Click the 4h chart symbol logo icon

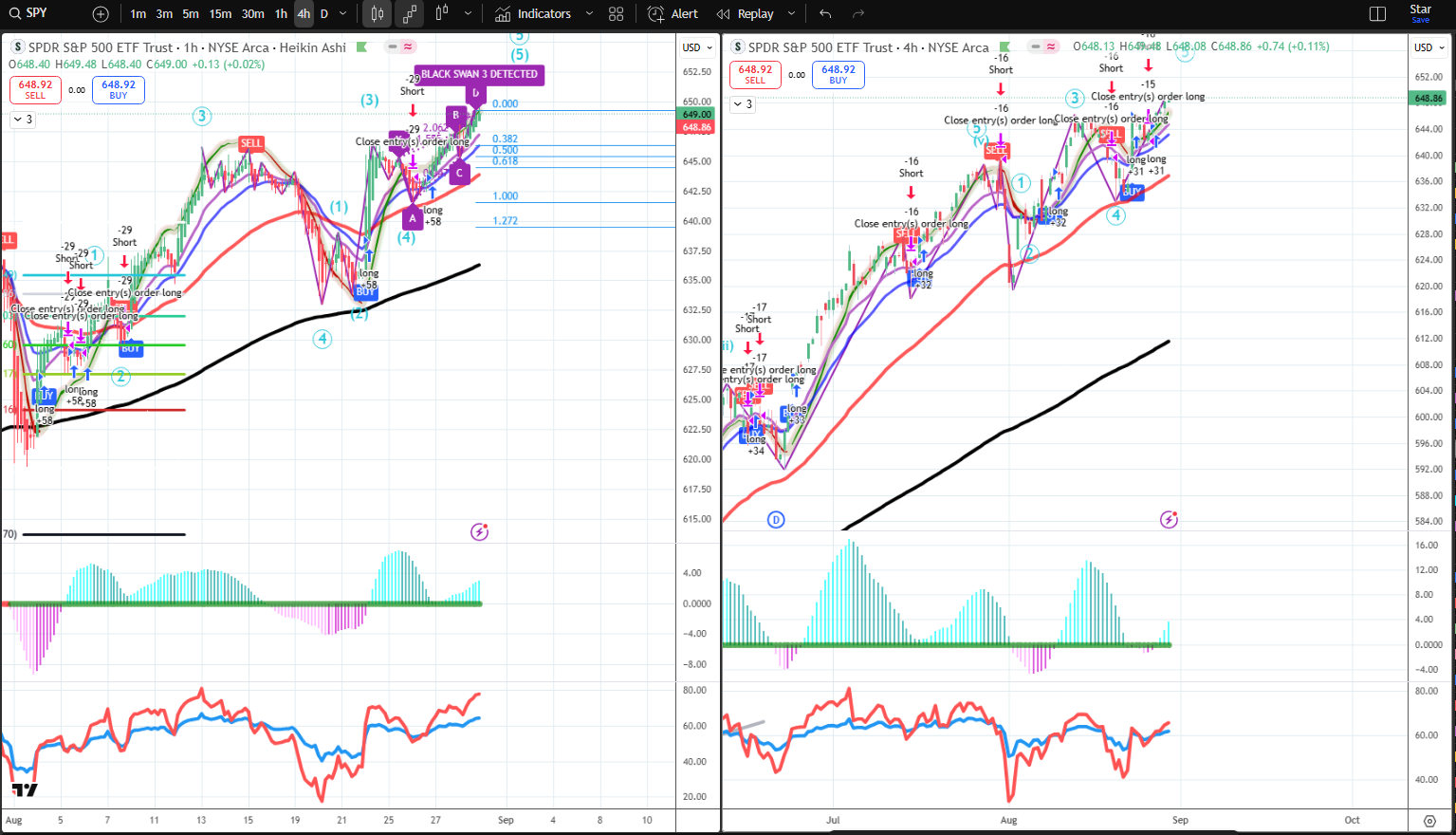[737, 46]
